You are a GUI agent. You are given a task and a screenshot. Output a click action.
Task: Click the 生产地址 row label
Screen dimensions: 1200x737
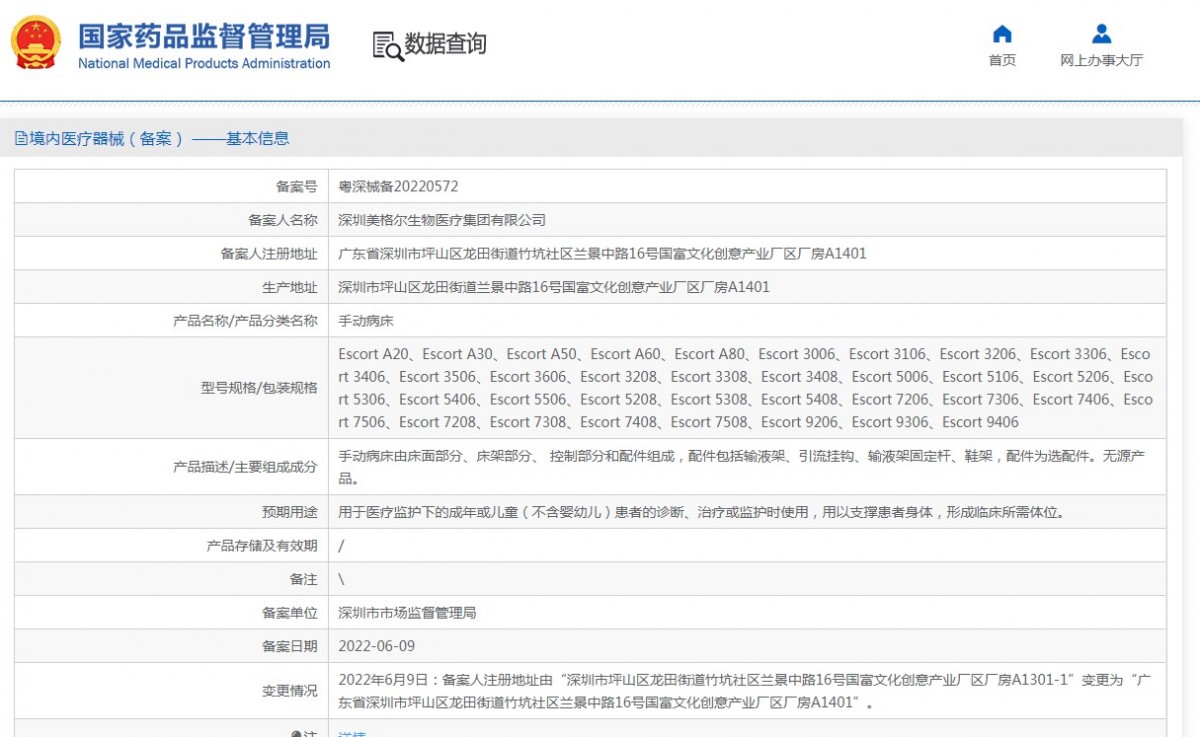[x=289, y=287]
